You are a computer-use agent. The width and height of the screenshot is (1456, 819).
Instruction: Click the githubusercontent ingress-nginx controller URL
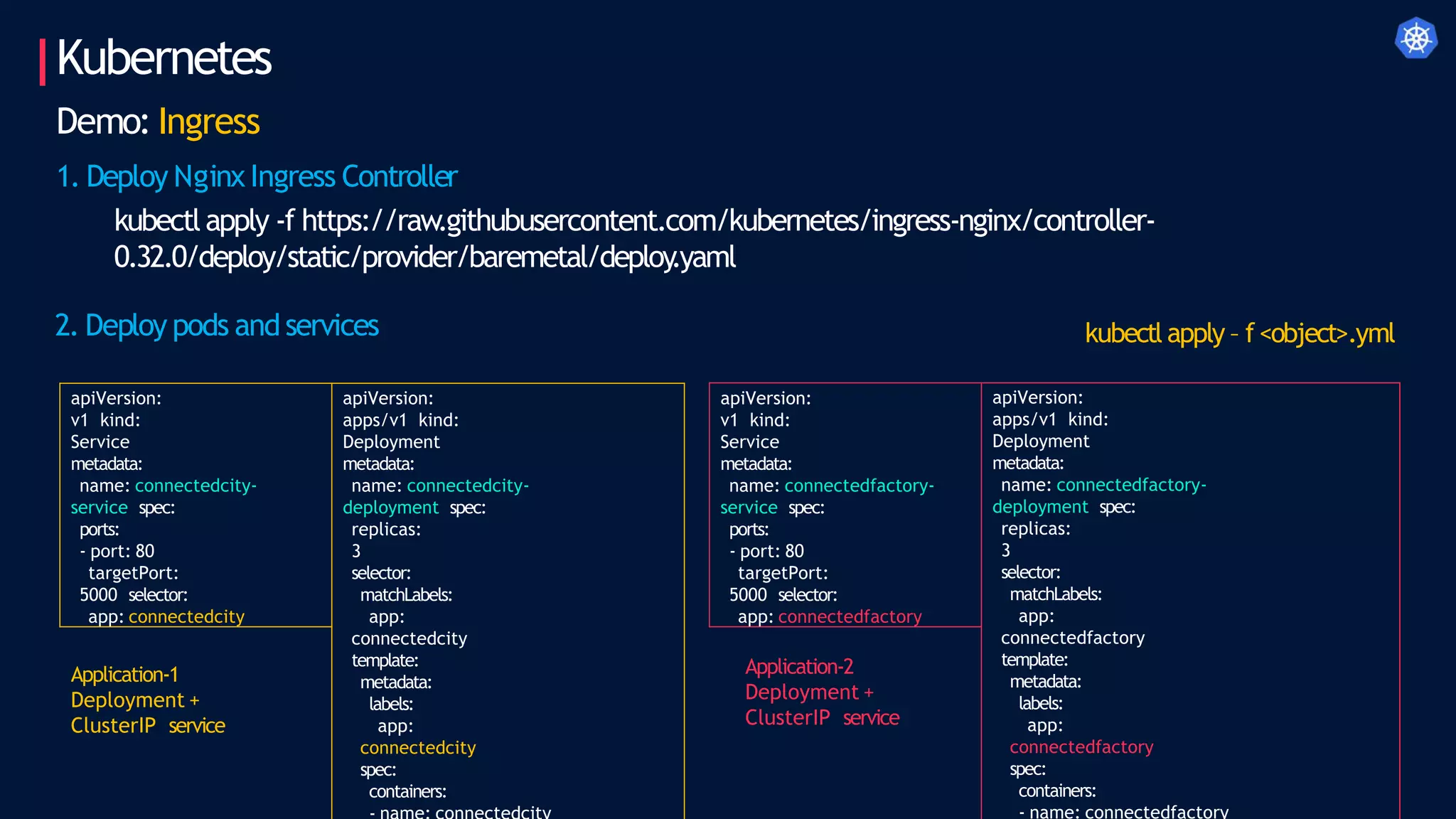tap(727, 221)
